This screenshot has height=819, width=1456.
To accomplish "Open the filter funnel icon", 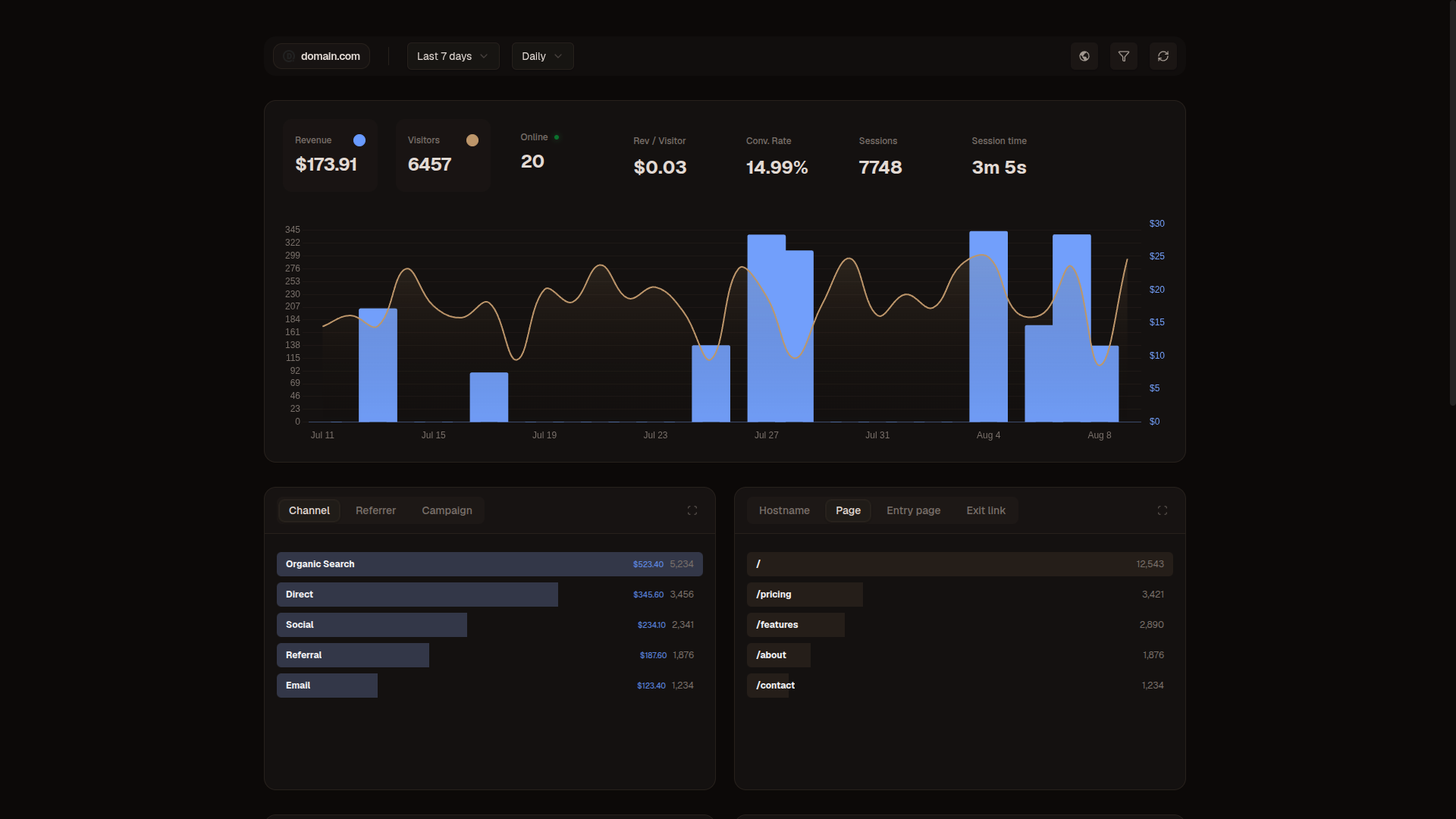I will (x=1124, y=56).
